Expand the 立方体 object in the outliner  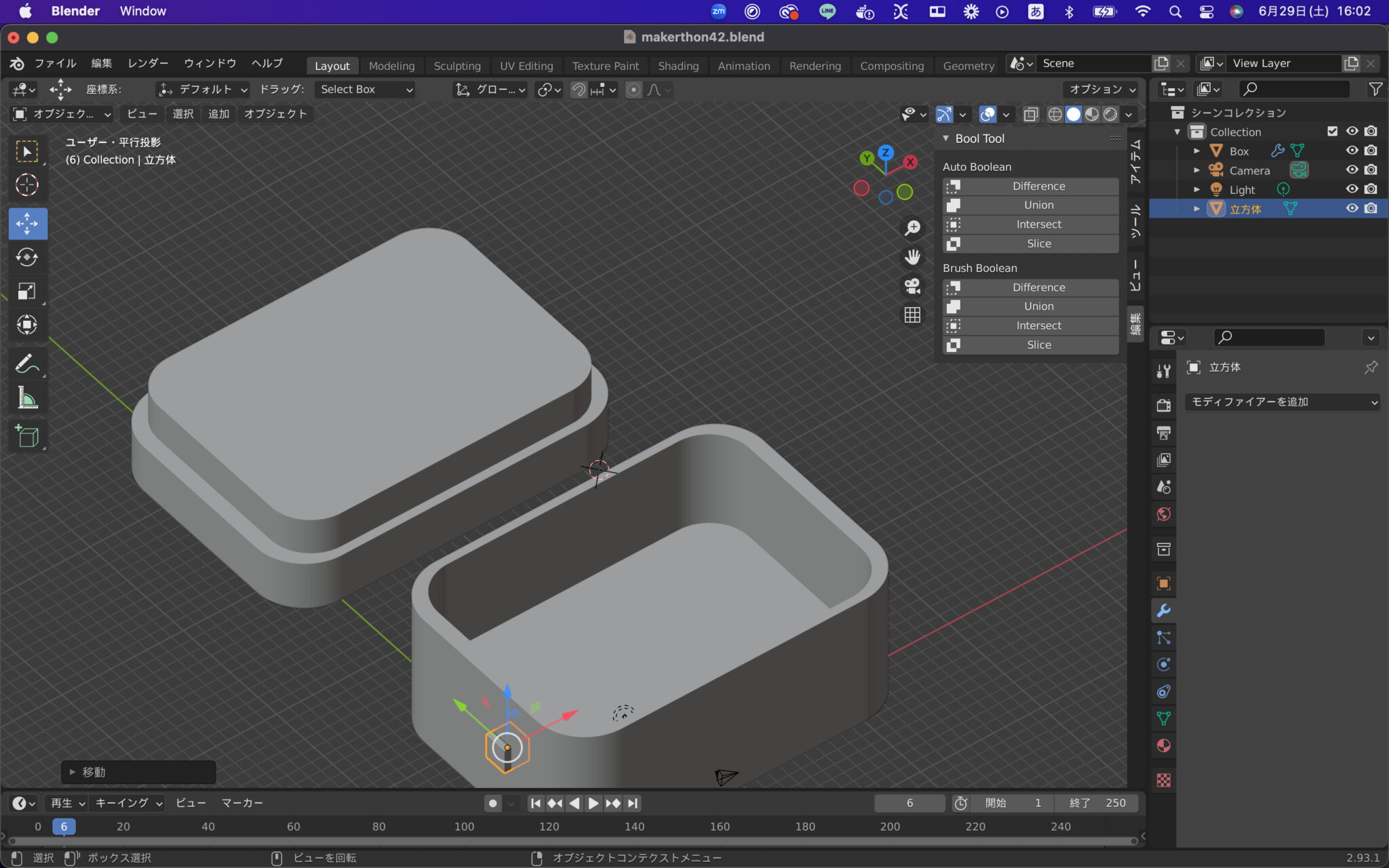tap(1196, 209)
